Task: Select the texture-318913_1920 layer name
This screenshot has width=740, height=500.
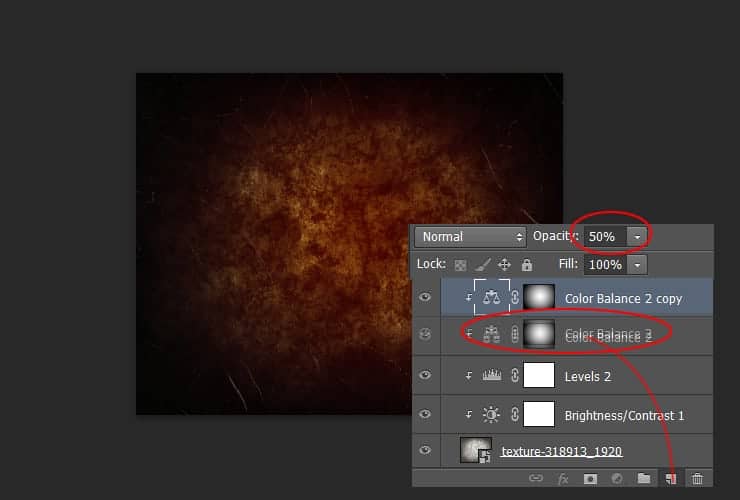Action: click(561, 452)
